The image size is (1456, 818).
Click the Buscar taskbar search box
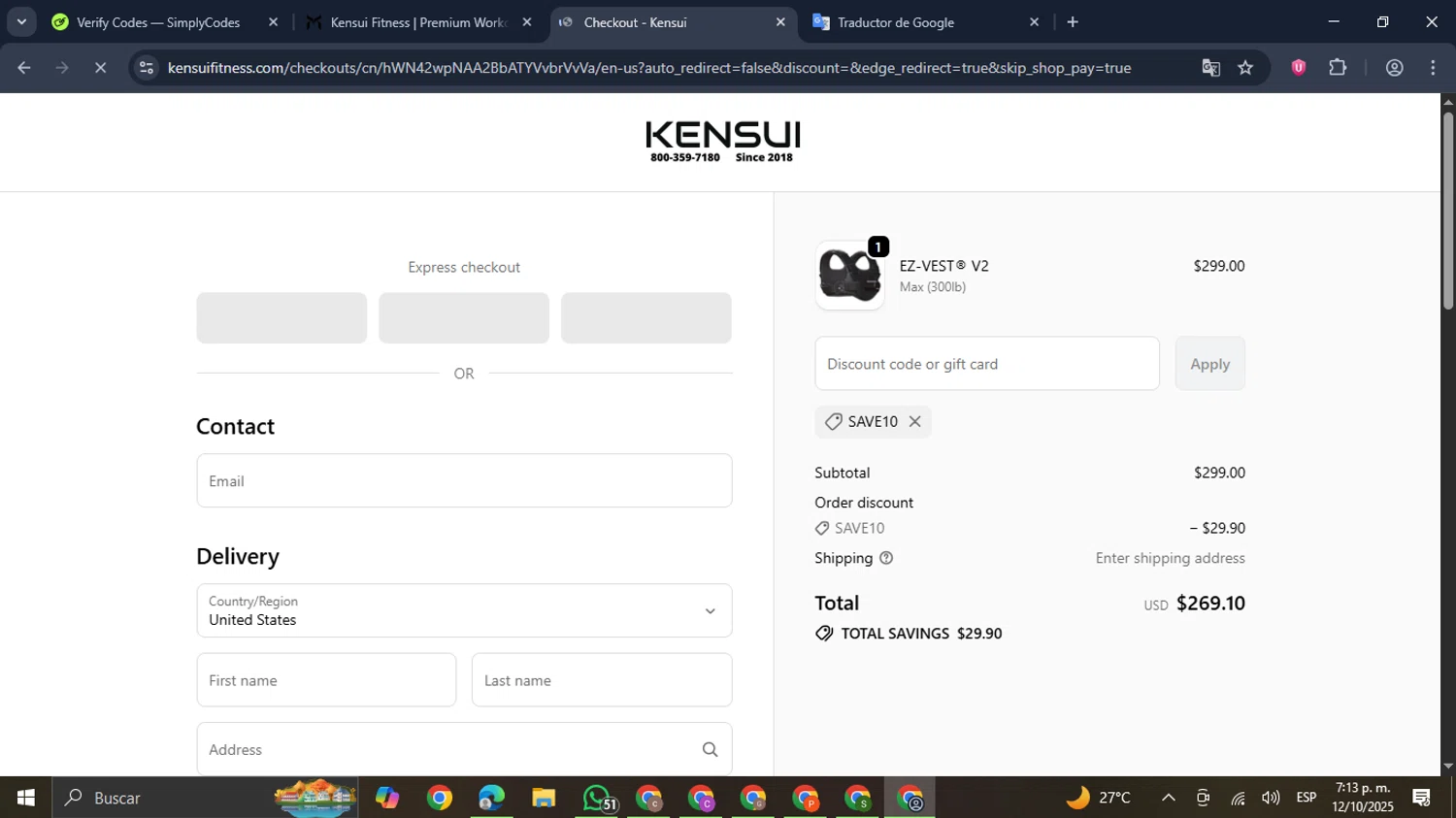[205, 798]
